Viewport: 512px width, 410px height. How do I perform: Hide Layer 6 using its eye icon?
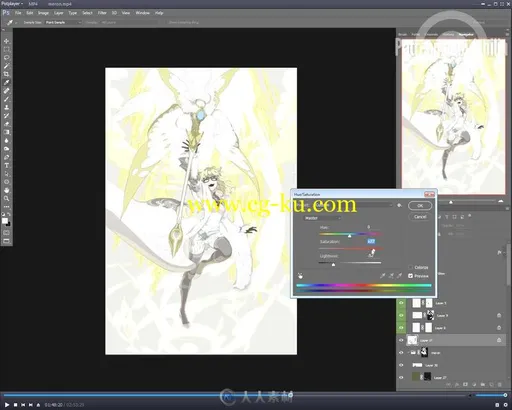coord(401,328)
